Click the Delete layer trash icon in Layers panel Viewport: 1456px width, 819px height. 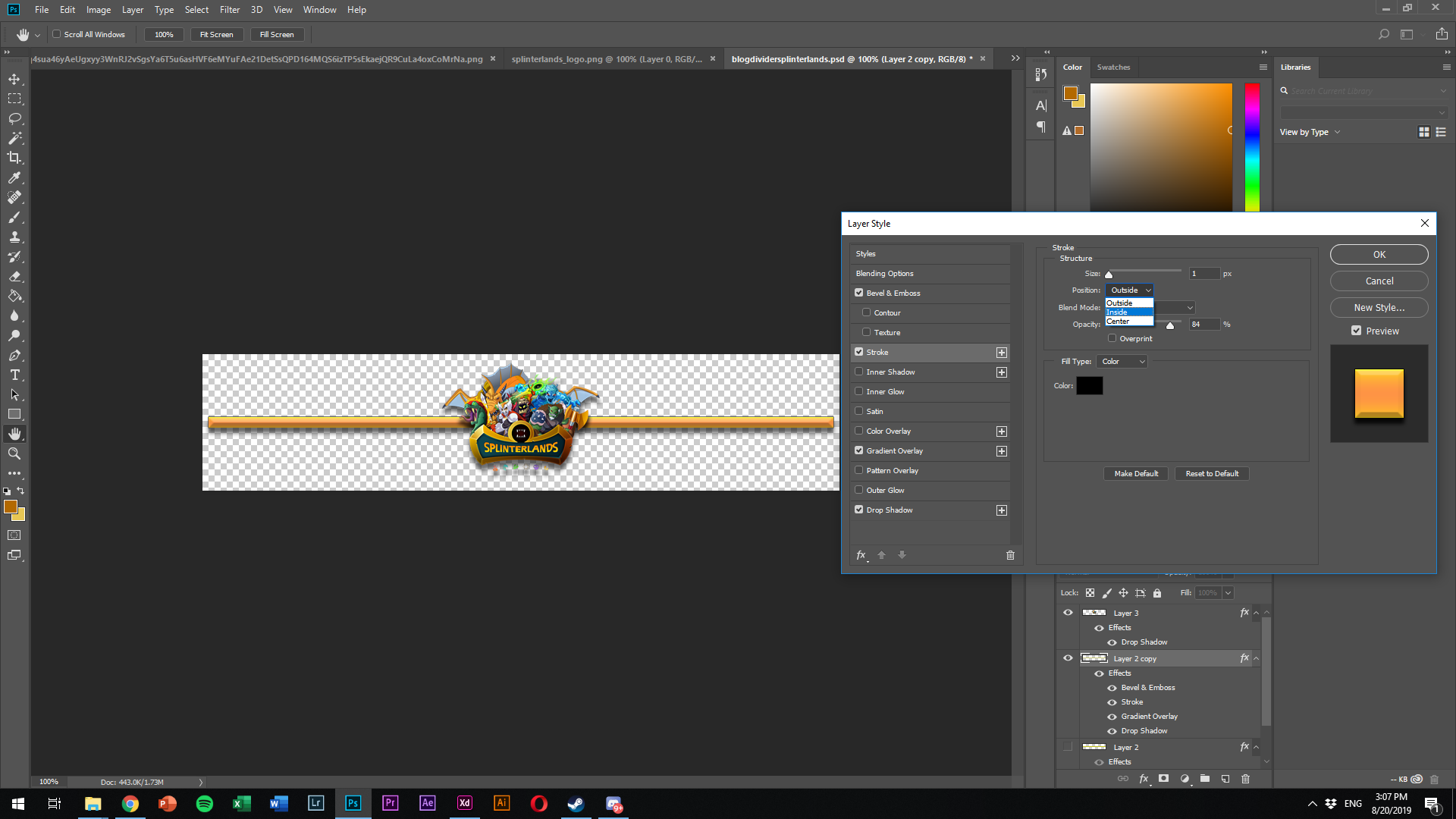(x=1245, y=779)
